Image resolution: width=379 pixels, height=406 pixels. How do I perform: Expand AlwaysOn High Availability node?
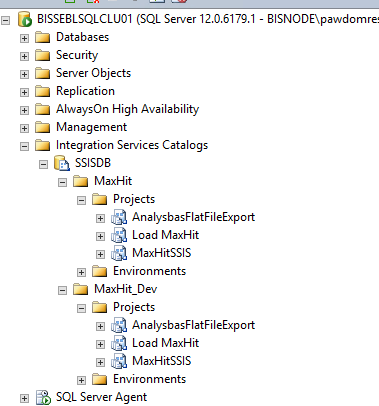tap(24, 110)
